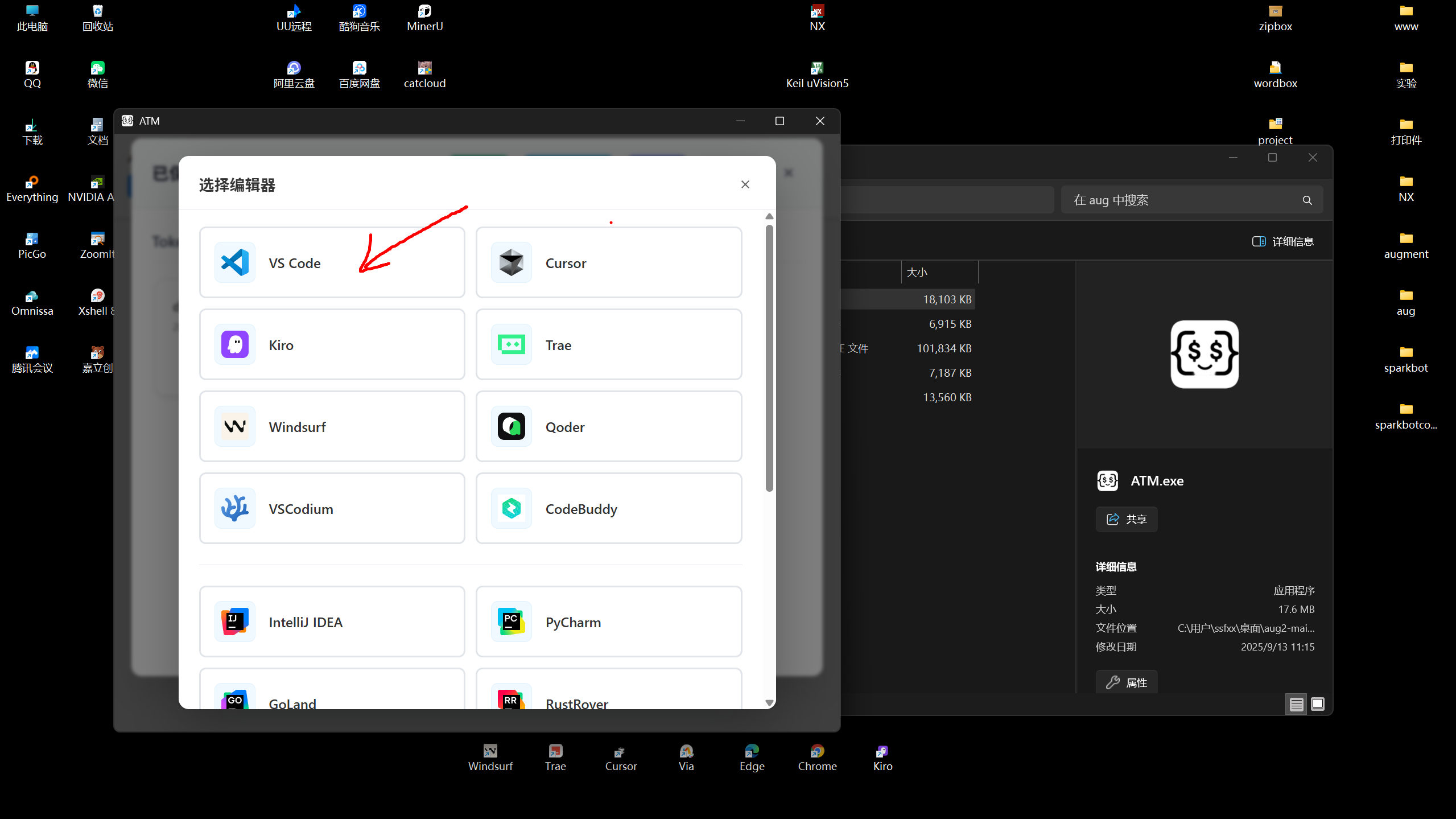Click the dialog scroll-up arrow
1456x819 pixels.
[769, 216]
